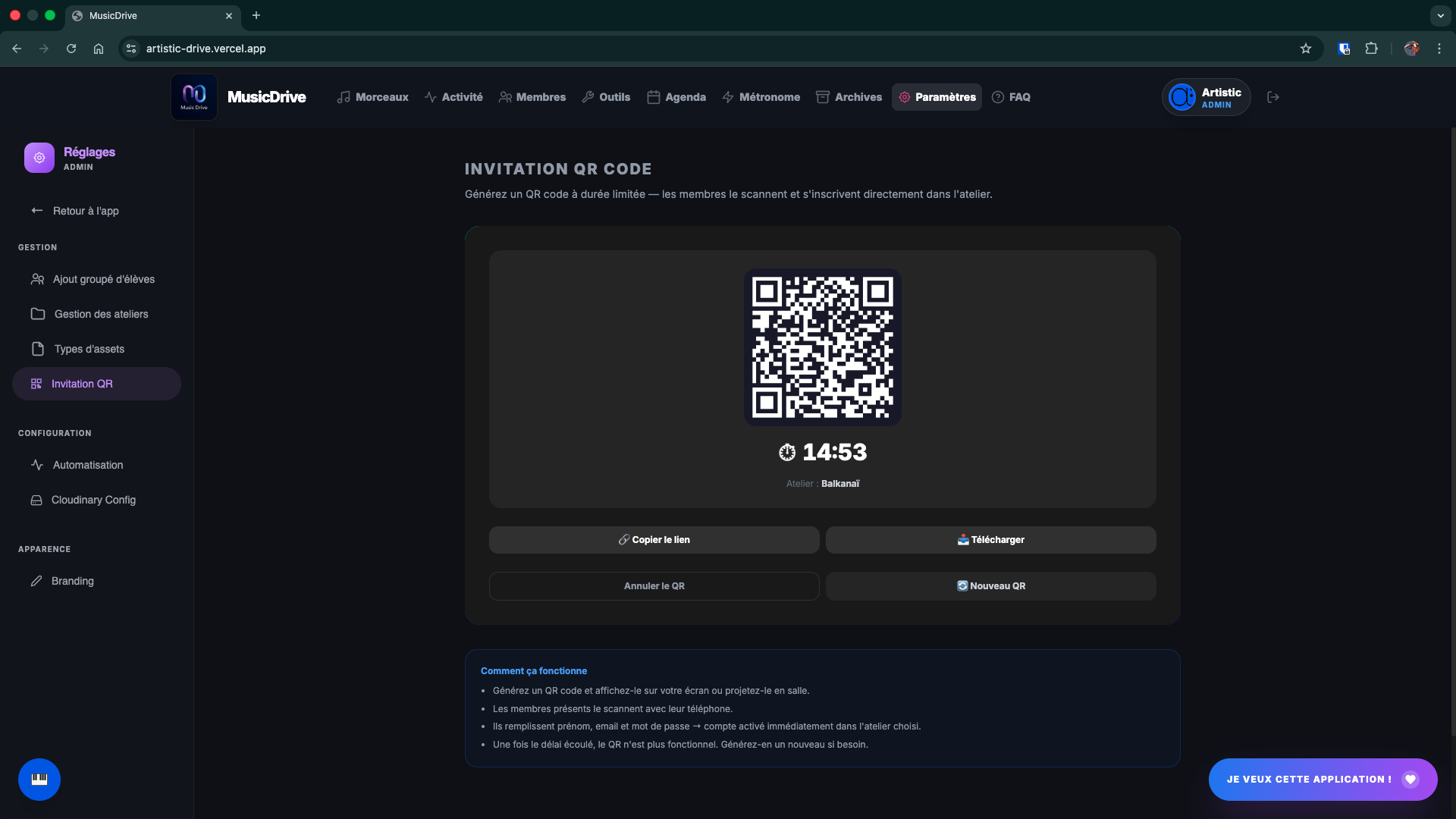This screenshot has height=819, width=1456.
Task: Select Types d'assets in sidebar
Action: pos(96,349)
